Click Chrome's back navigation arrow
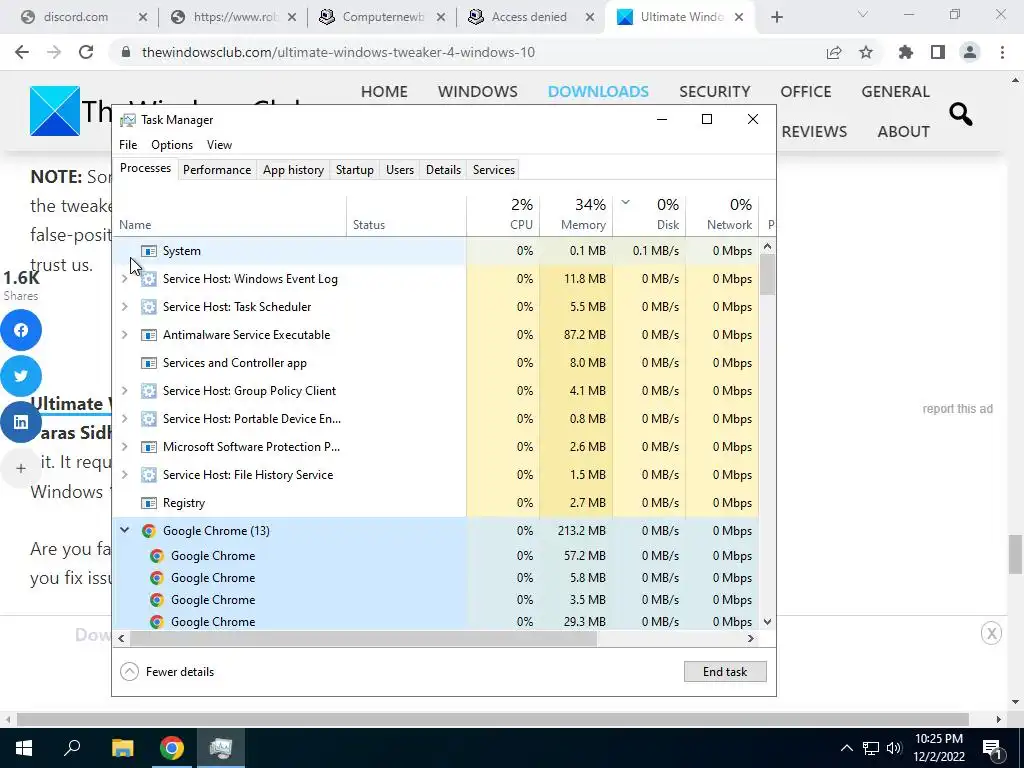 (x=22, y=52)
